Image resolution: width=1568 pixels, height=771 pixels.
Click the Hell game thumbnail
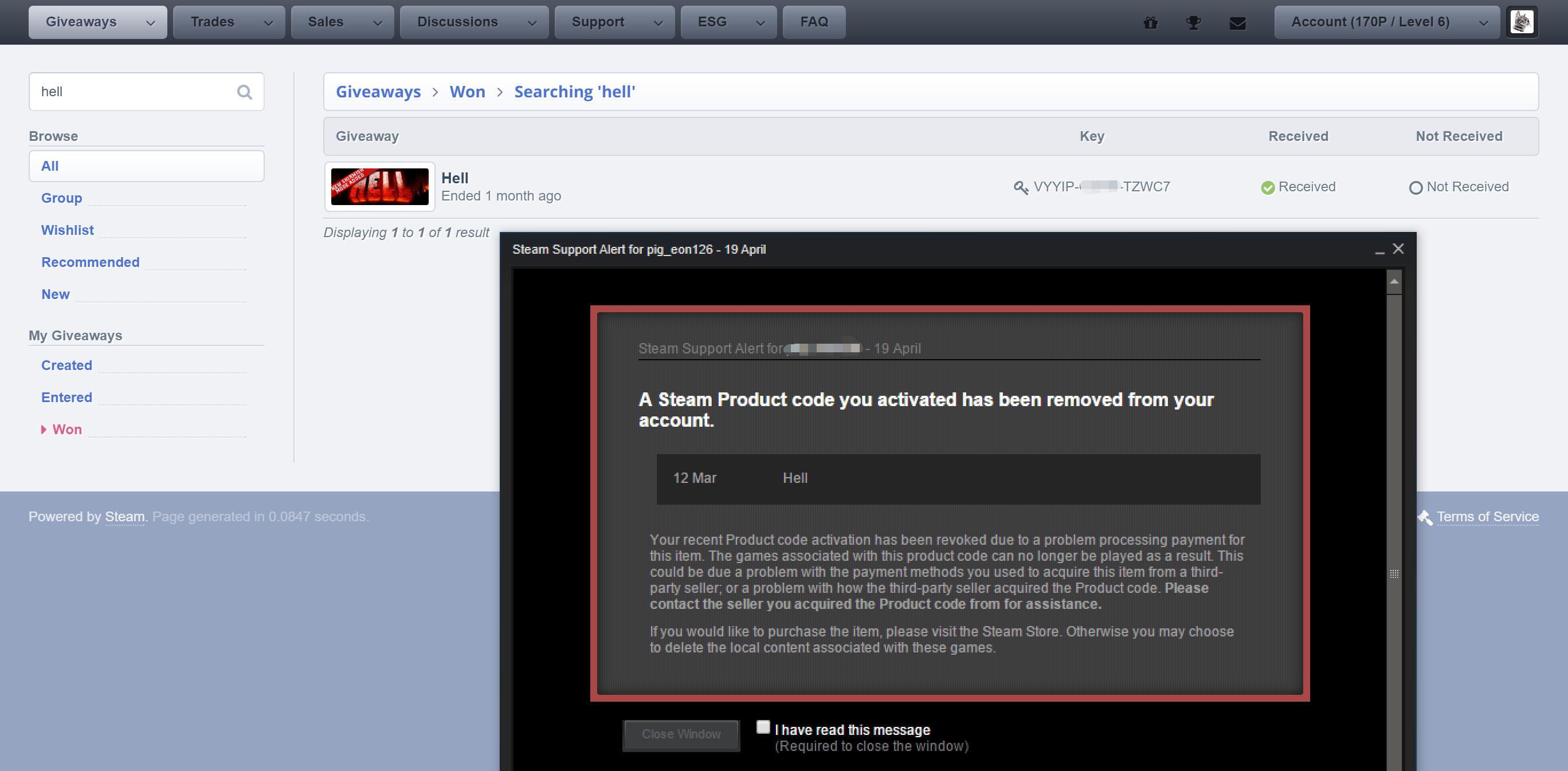coord(380,187)
